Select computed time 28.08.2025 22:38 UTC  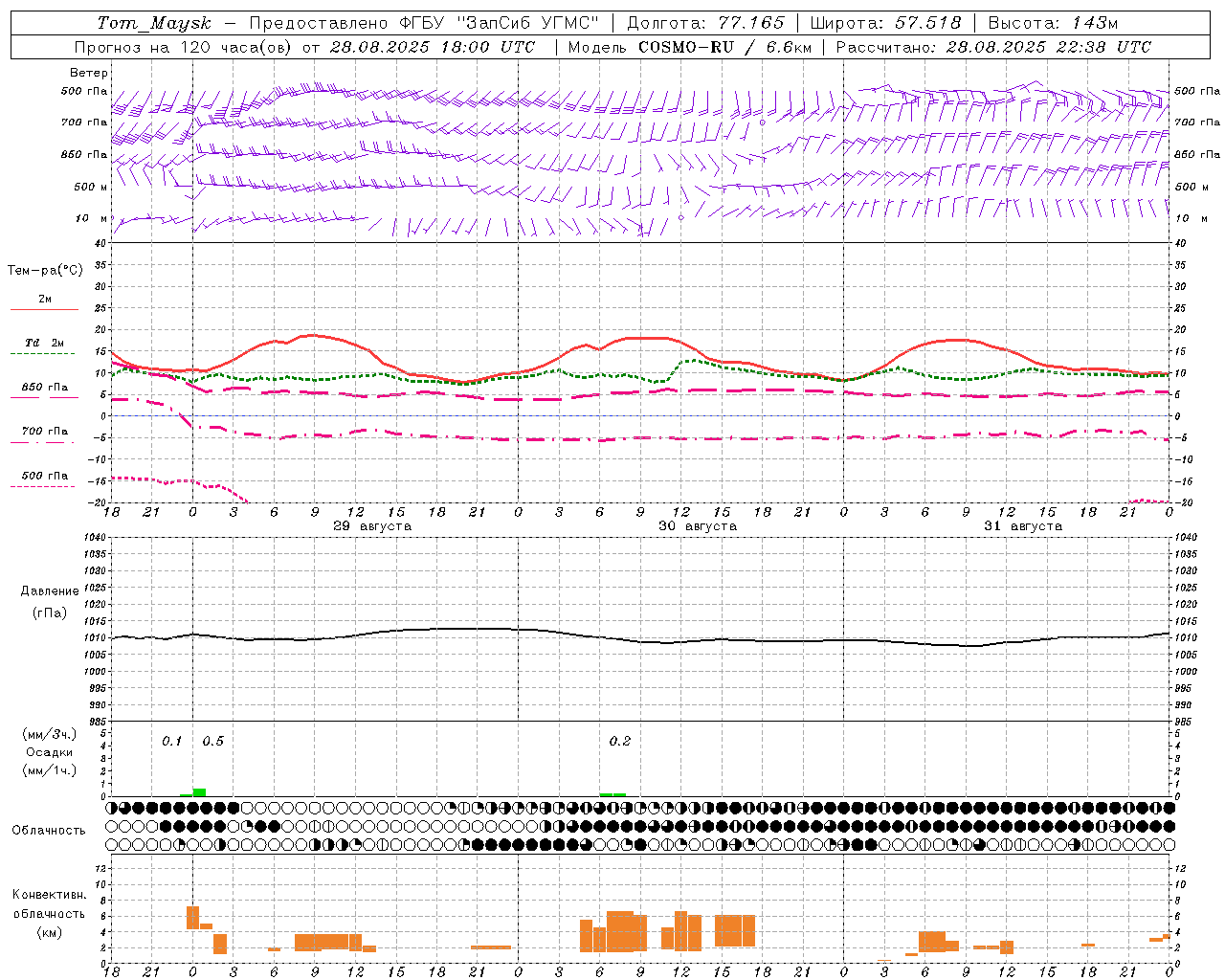pos(1049,47)
